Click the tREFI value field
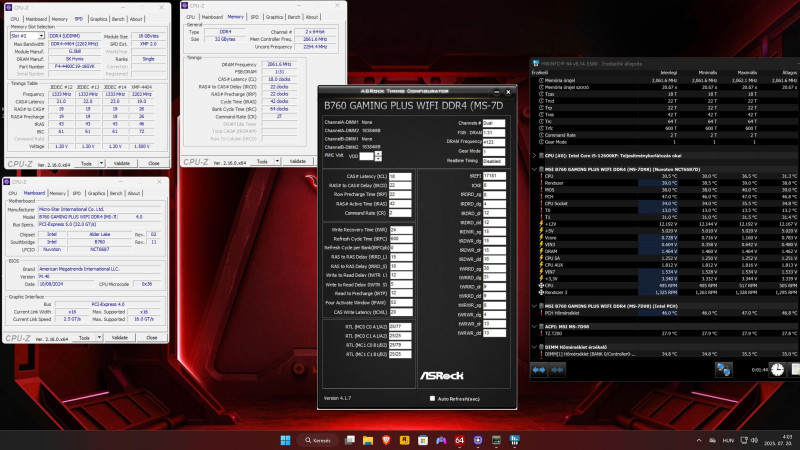 click(x=494, y=176)
